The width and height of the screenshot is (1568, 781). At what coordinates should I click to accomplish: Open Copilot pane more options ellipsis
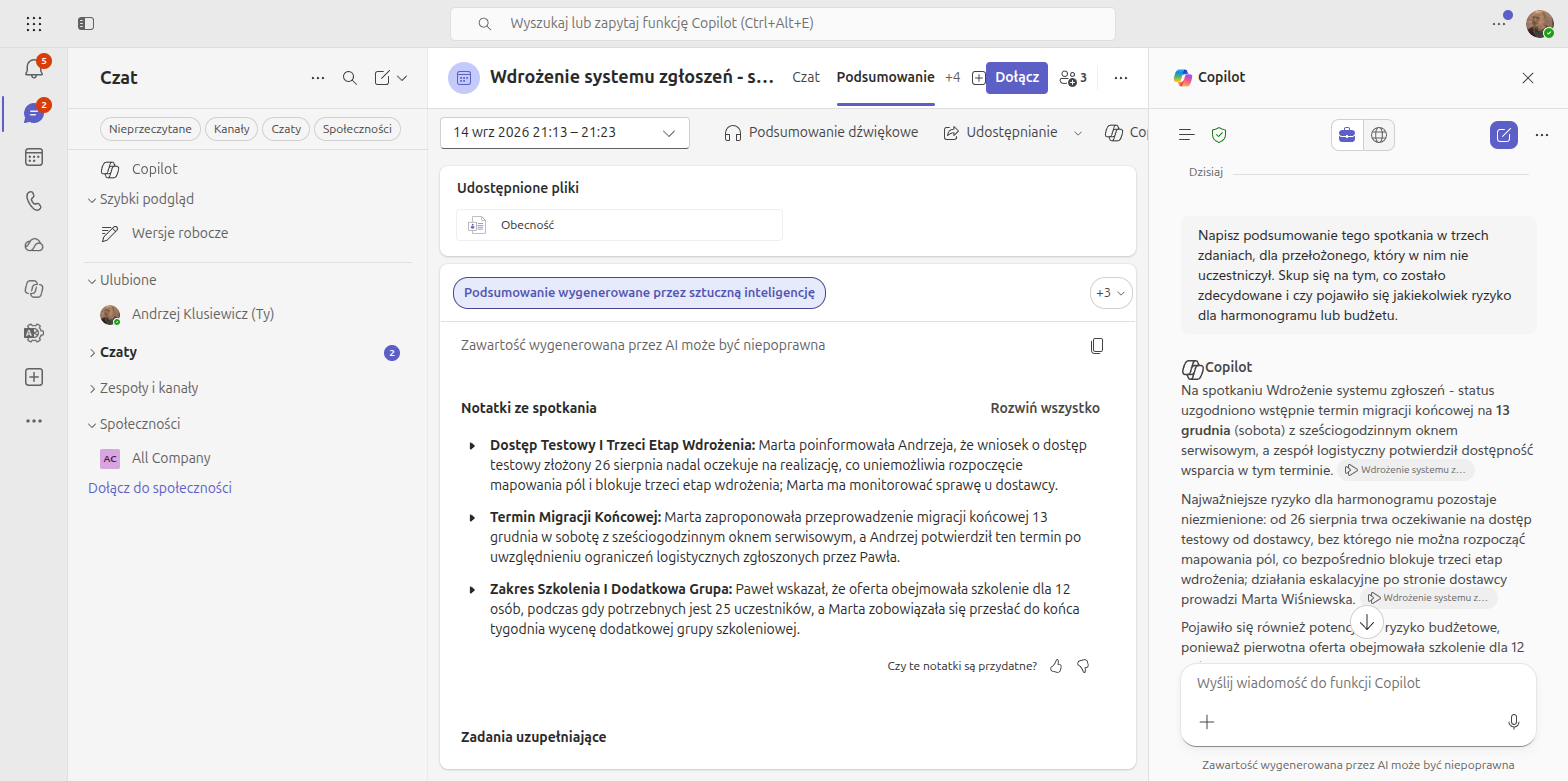tap(1541, 134)
